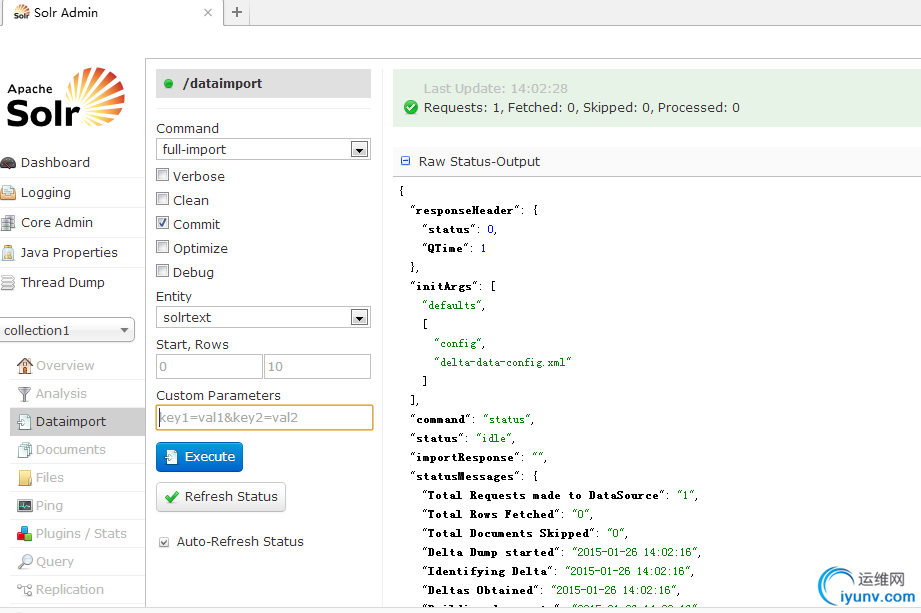Click the "Total Rows Fetched" key
The width and height of the screenshot is (921, 613).
(491, 514)
